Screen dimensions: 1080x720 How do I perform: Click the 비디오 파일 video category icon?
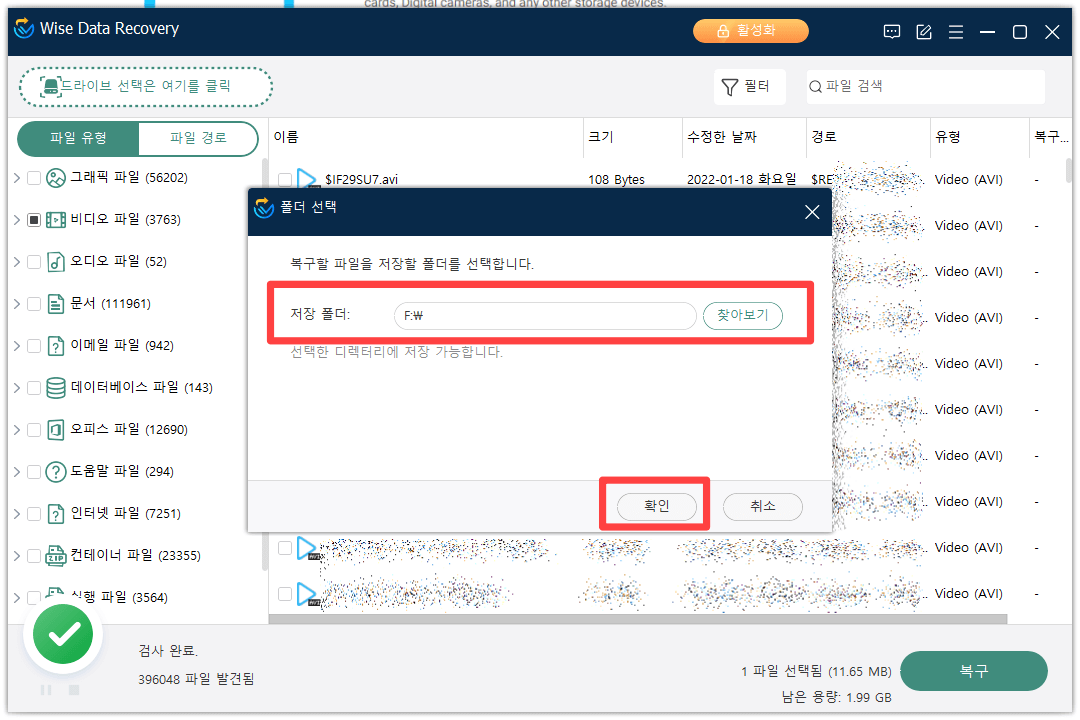(x=57, y=219)
